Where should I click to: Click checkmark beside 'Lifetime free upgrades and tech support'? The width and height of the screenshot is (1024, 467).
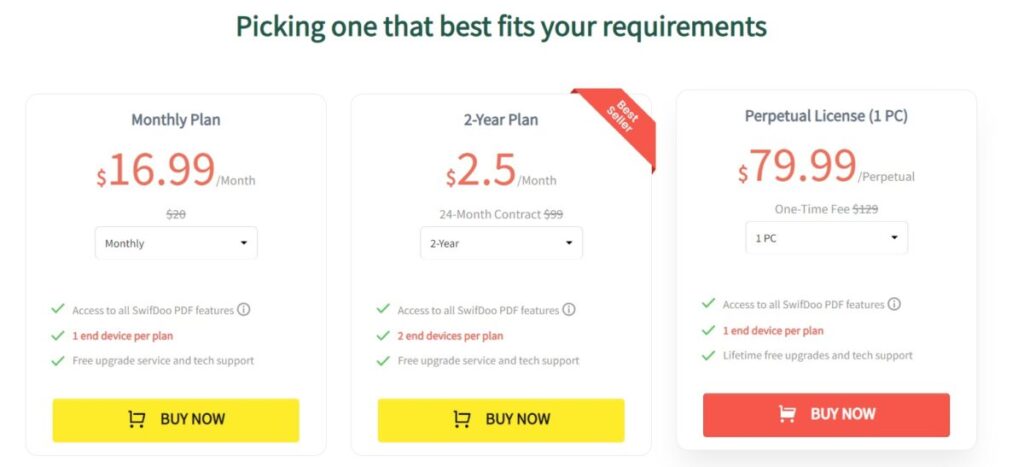(709, 355)
